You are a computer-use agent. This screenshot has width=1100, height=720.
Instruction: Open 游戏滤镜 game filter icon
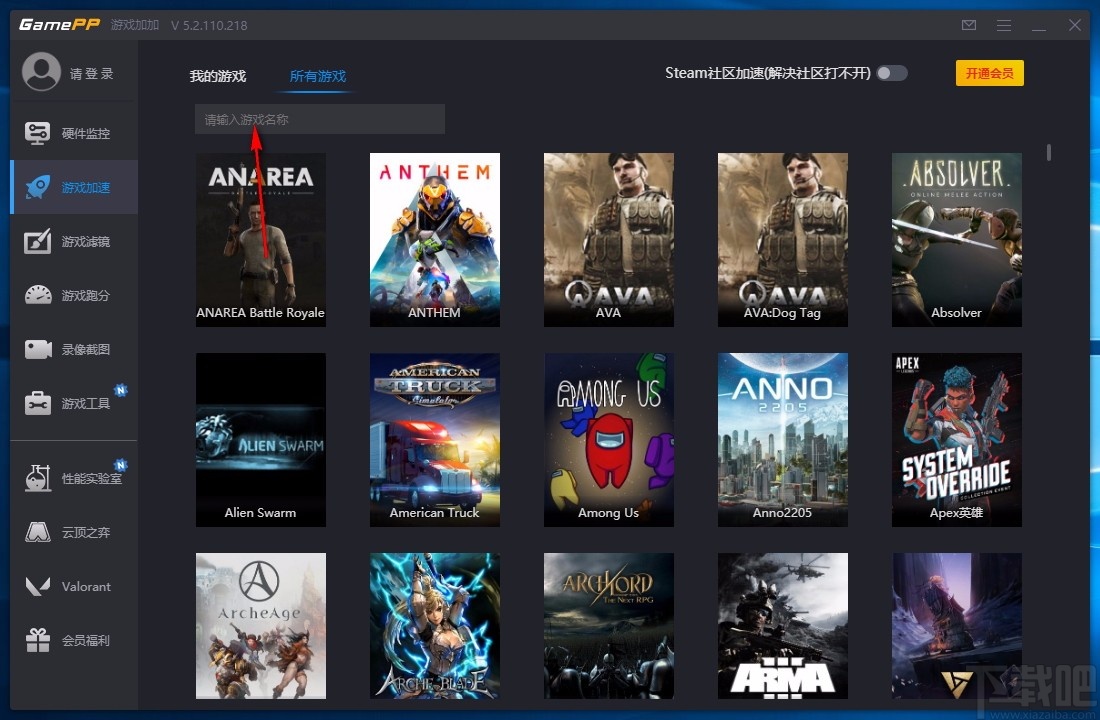coord(37,241)
